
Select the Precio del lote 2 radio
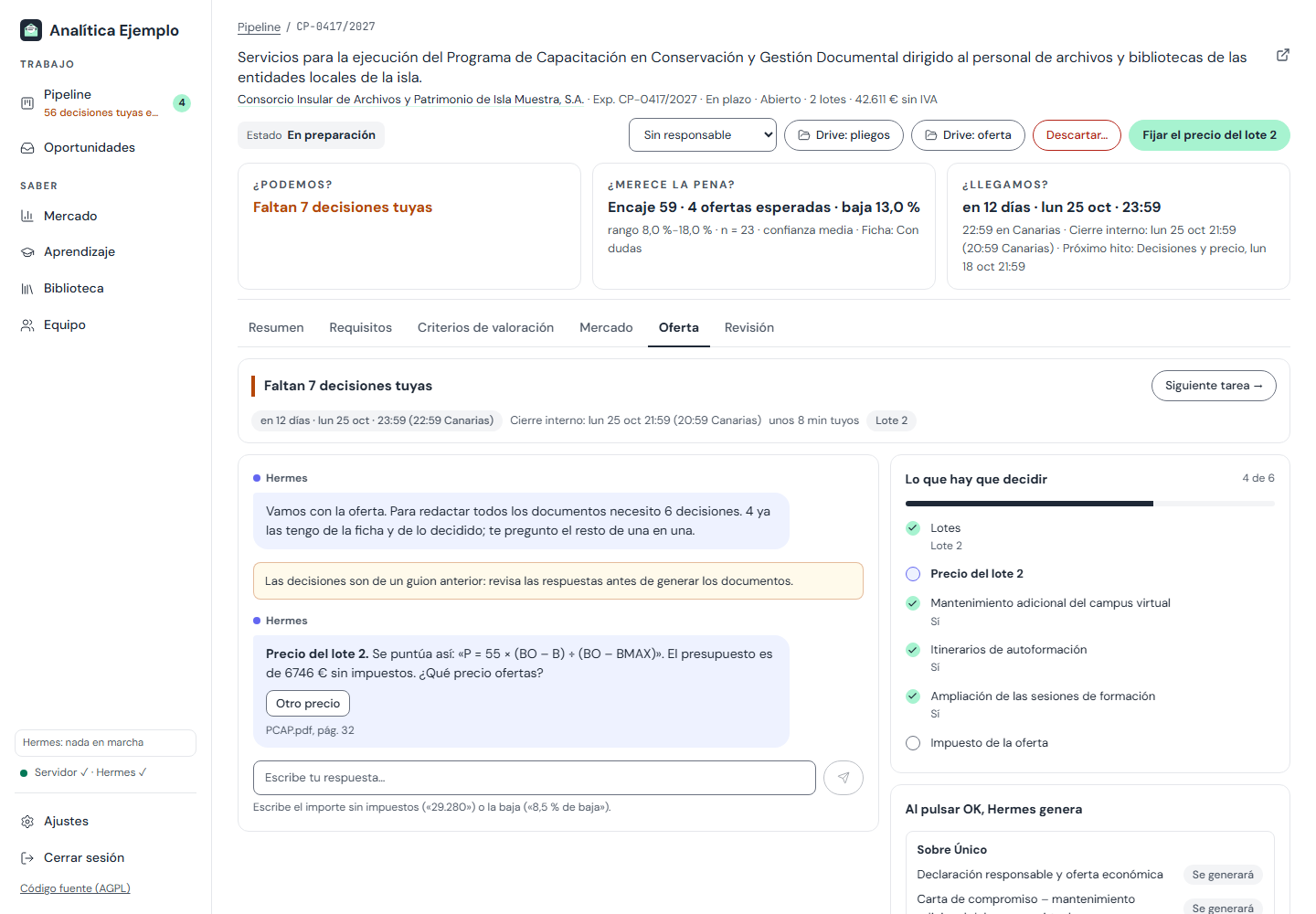coord(913,574)
